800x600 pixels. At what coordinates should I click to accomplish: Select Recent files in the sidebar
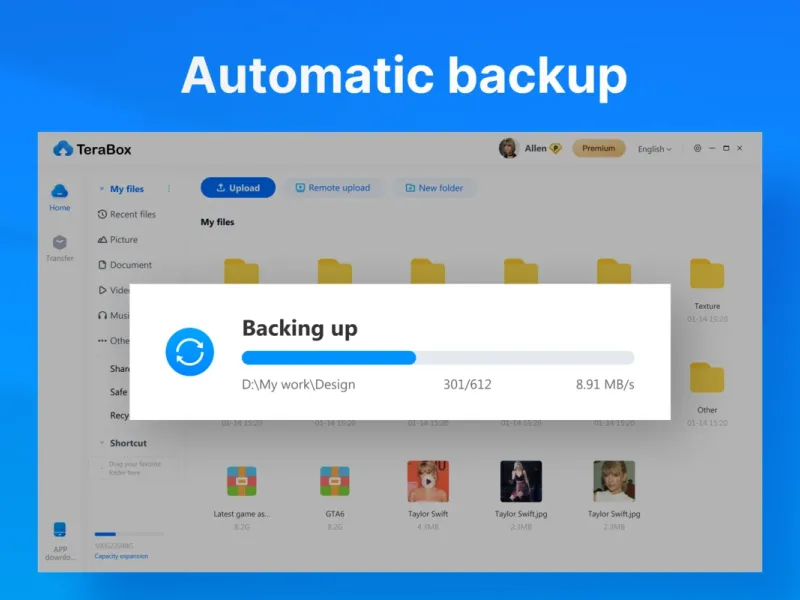pyautogui.click(x=133, y=214)
